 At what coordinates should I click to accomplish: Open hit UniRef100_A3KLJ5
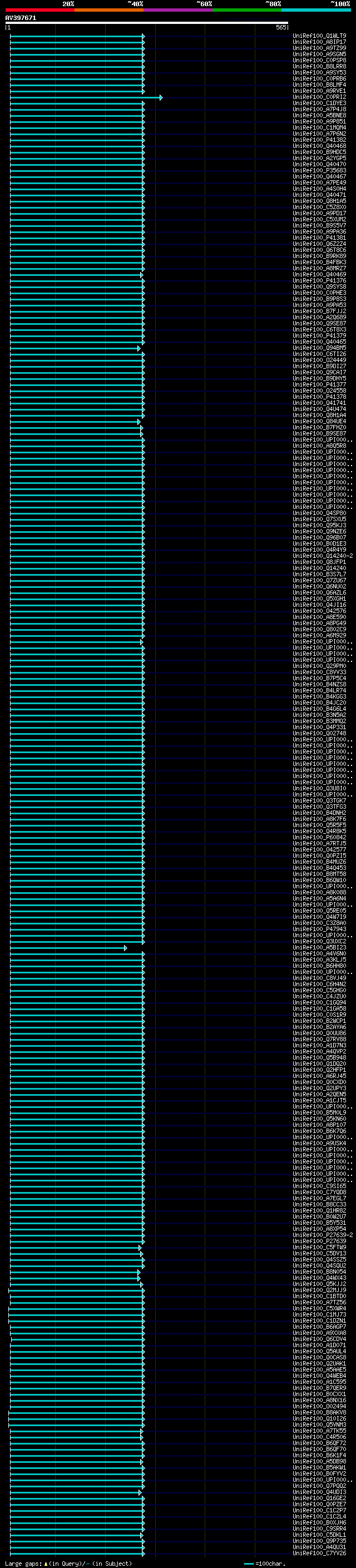pyautogui.click(x=319, y=960)
